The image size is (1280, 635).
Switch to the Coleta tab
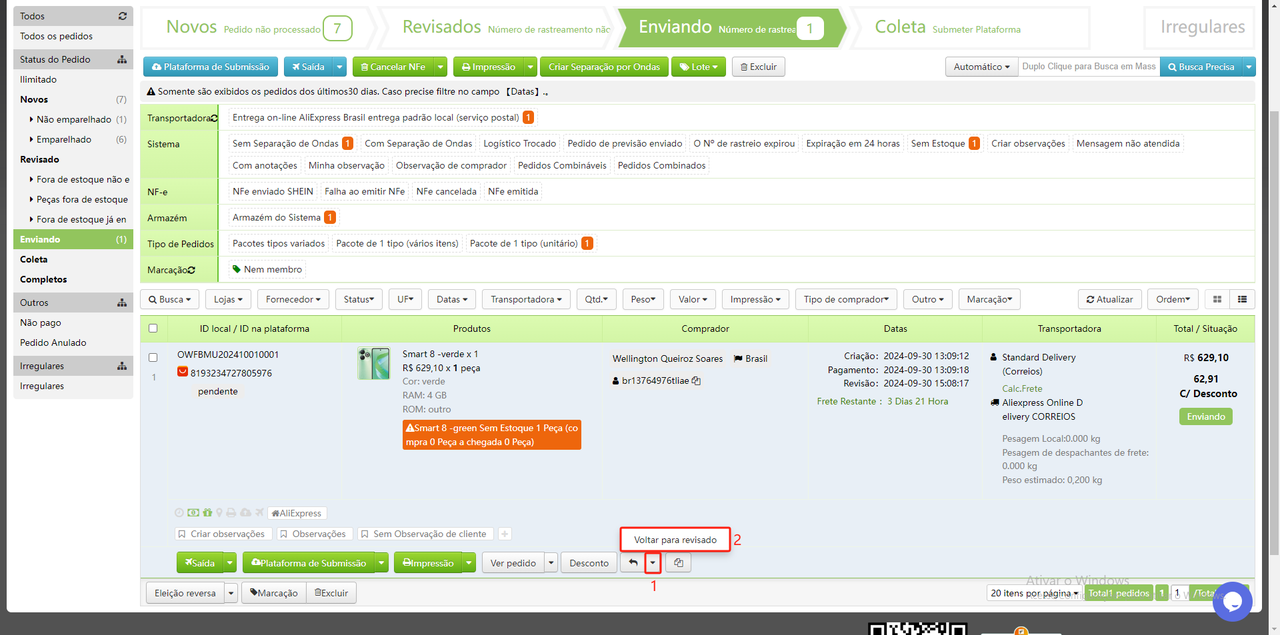pyautogui.click(x=899, y=27)
